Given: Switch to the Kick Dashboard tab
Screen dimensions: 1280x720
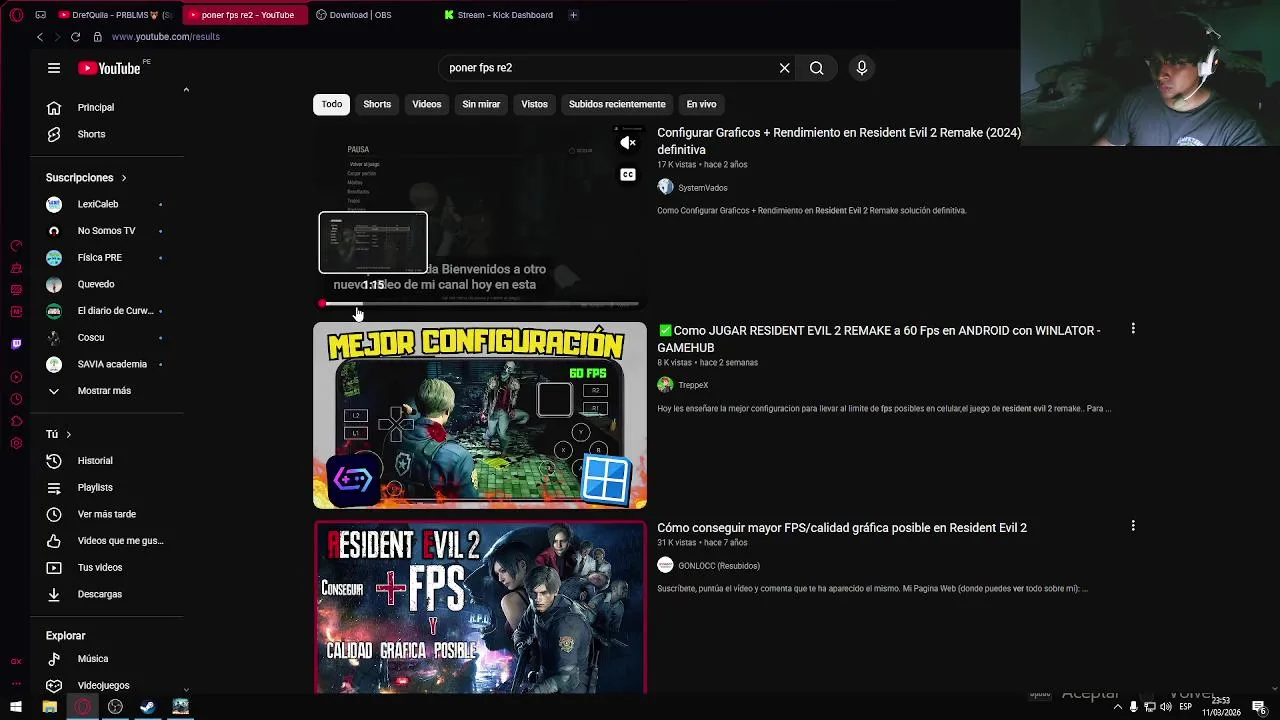Looking at the screenshot, I should click(x=499, y=15).
